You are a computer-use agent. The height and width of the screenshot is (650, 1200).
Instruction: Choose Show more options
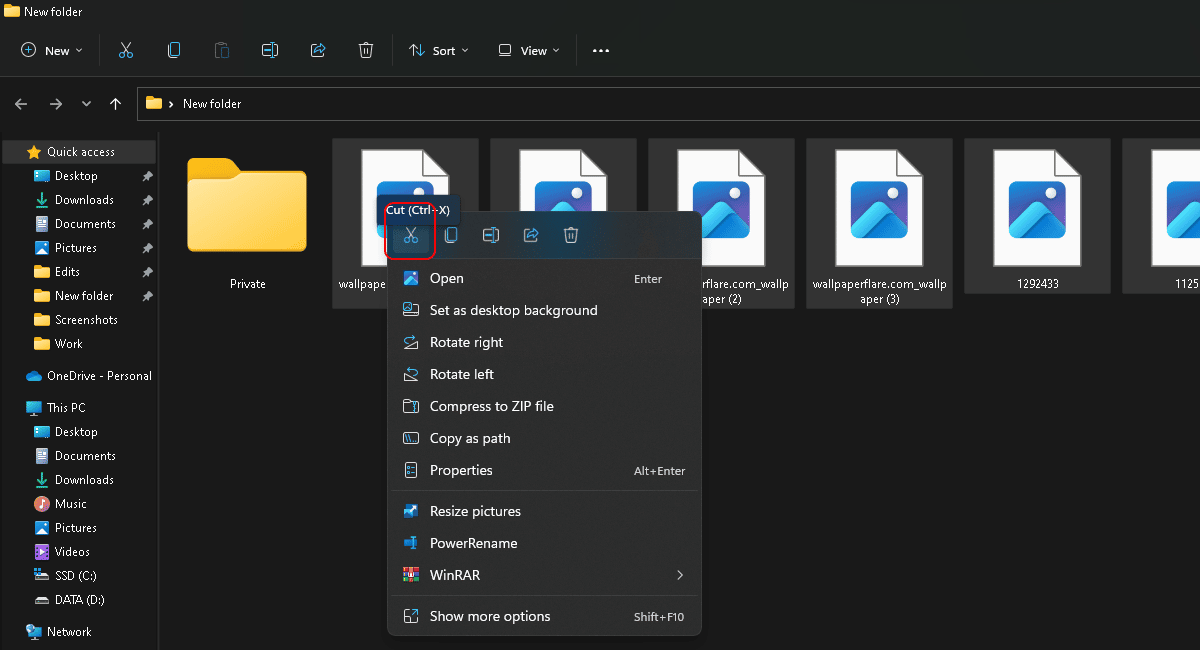(x=490, y=616)
